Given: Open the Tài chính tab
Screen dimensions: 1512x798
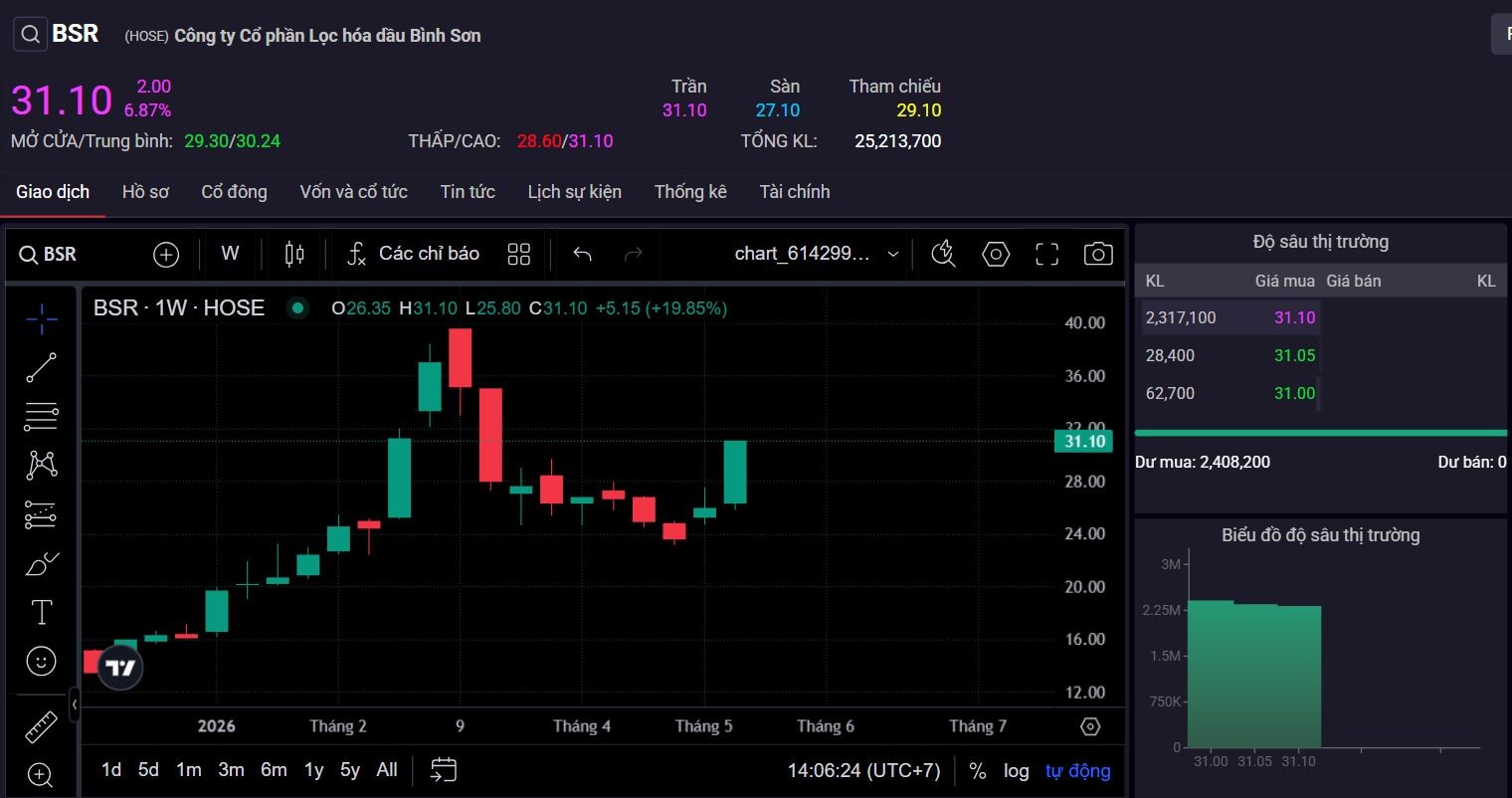Looking at the screenshot, I should [794, 191].
